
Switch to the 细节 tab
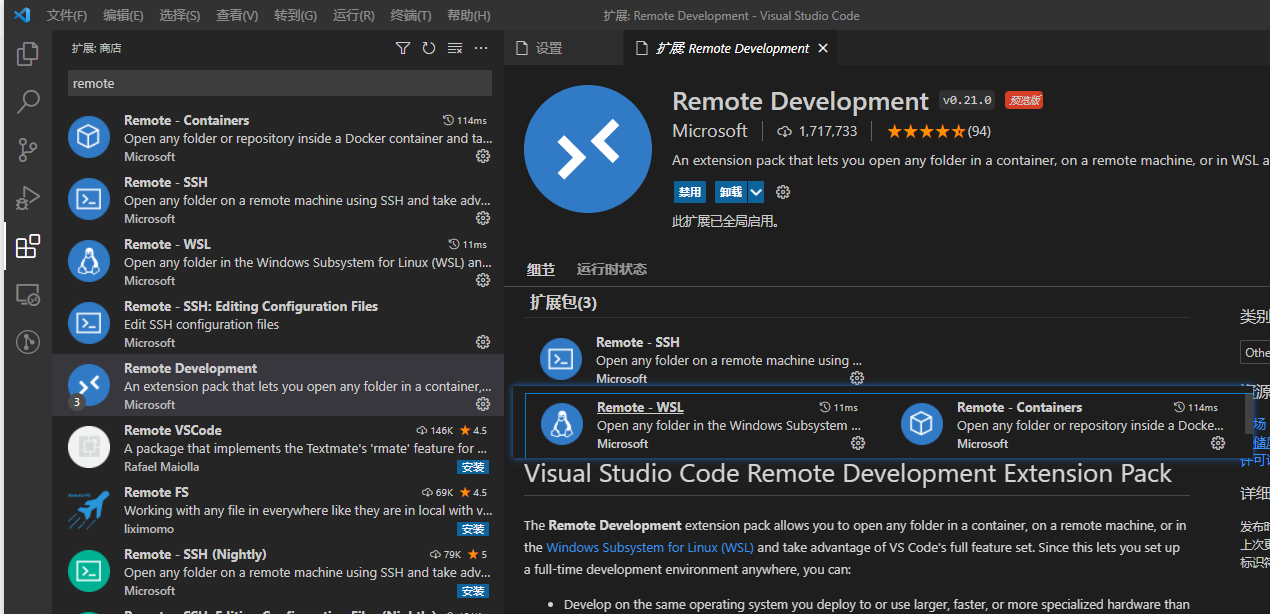[x=541, y=269]
